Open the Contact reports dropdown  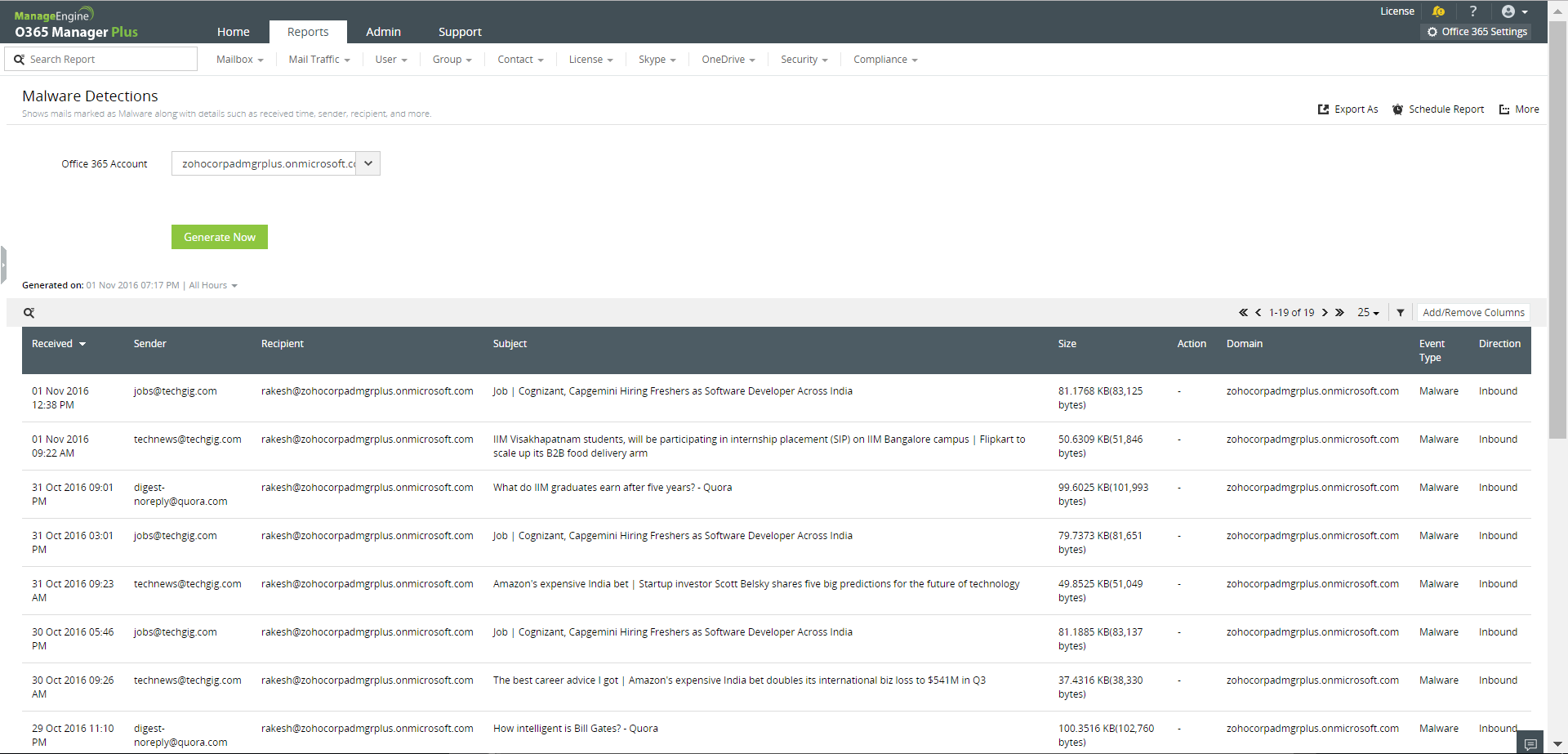pyautogui.click(x=520, y=60)
